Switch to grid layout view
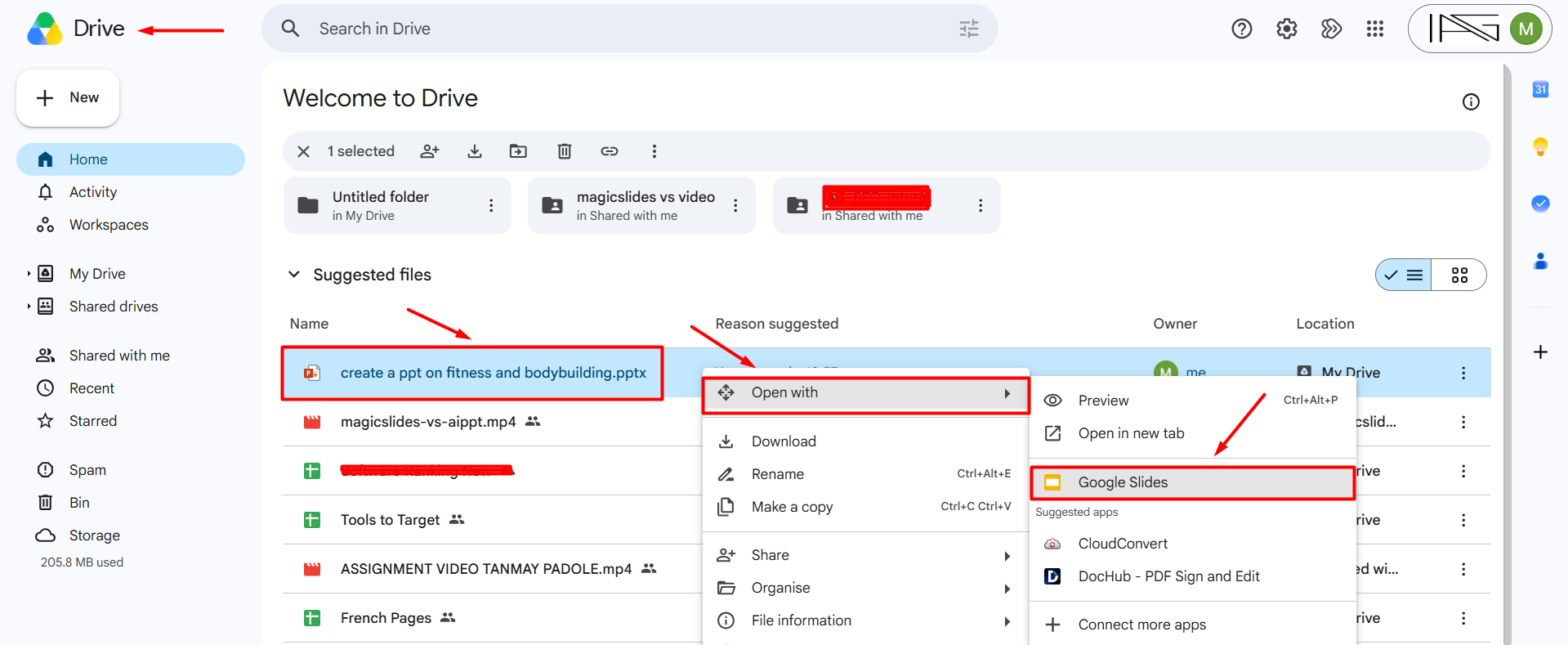This screenshot has height=645, width=1568. 1459,275
